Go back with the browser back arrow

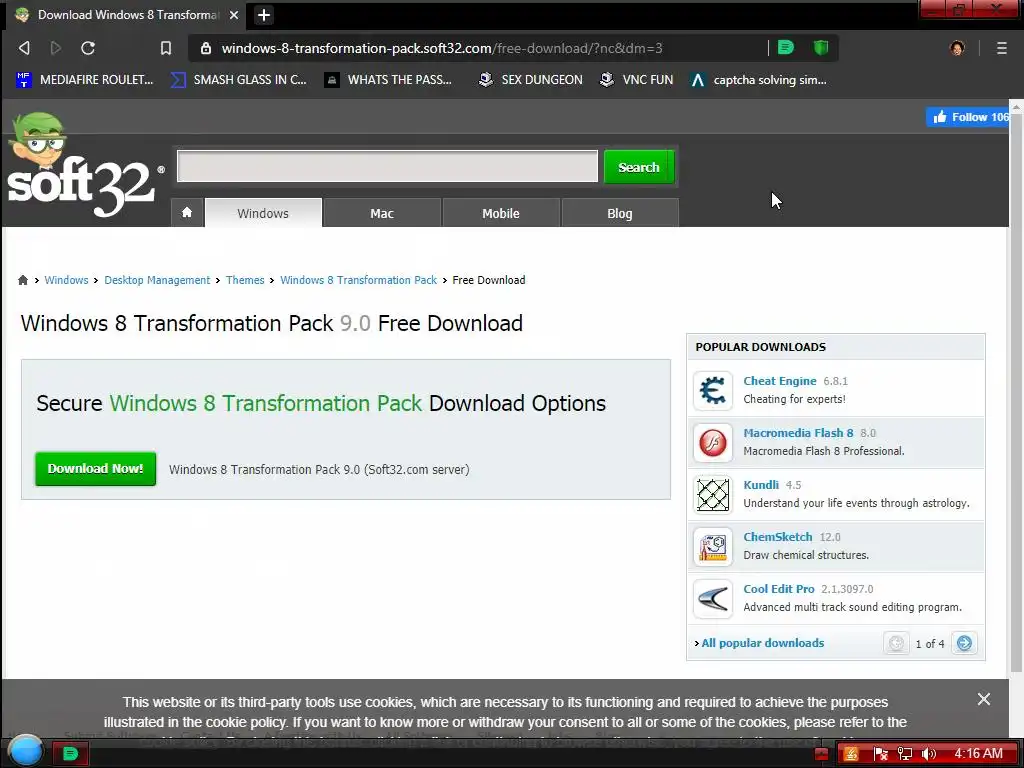click(24, 48)
